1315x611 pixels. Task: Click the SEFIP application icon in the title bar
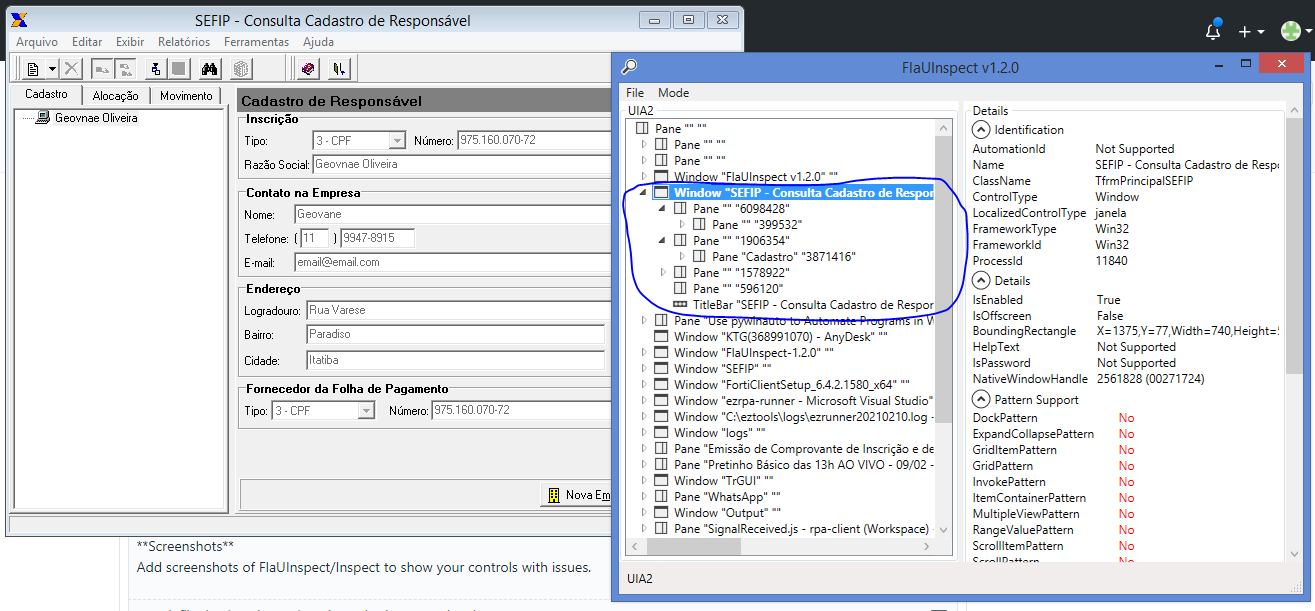tap(19, 20)
